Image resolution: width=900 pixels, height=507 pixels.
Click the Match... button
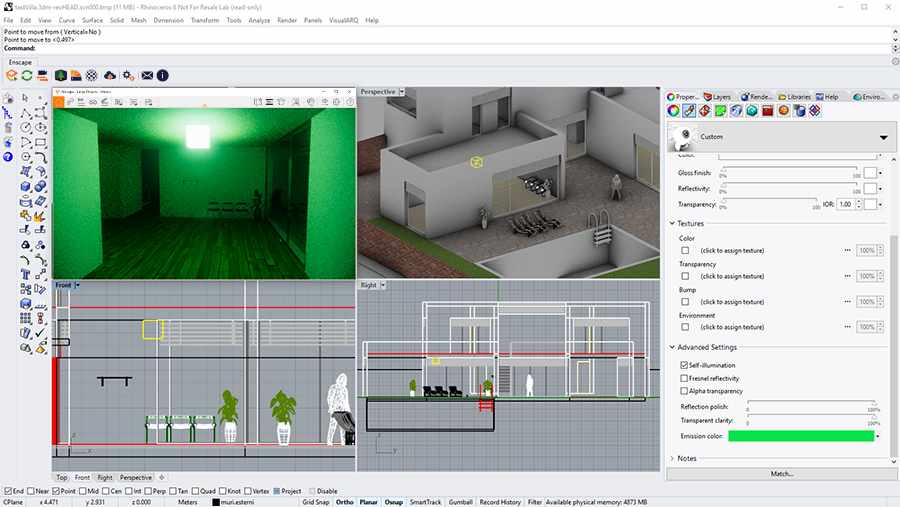782,474
